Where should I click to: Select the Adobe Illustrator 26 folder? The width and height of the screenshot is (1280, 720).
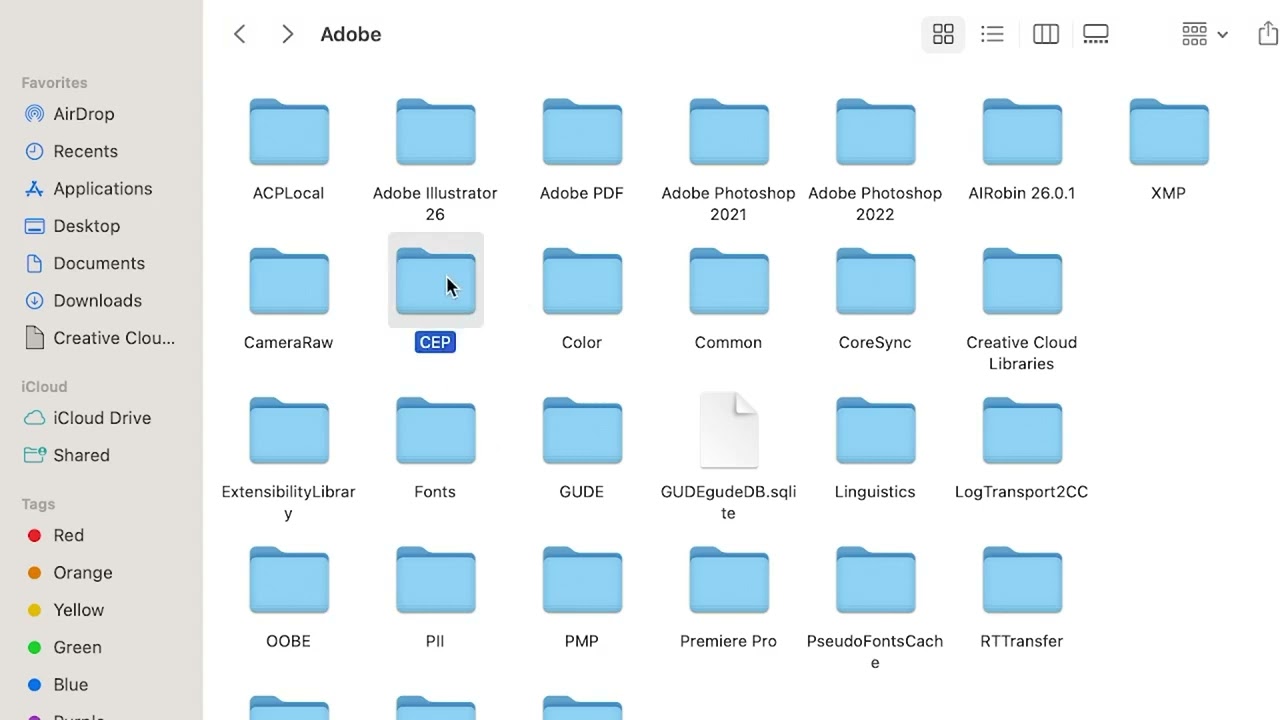point(435,132)
